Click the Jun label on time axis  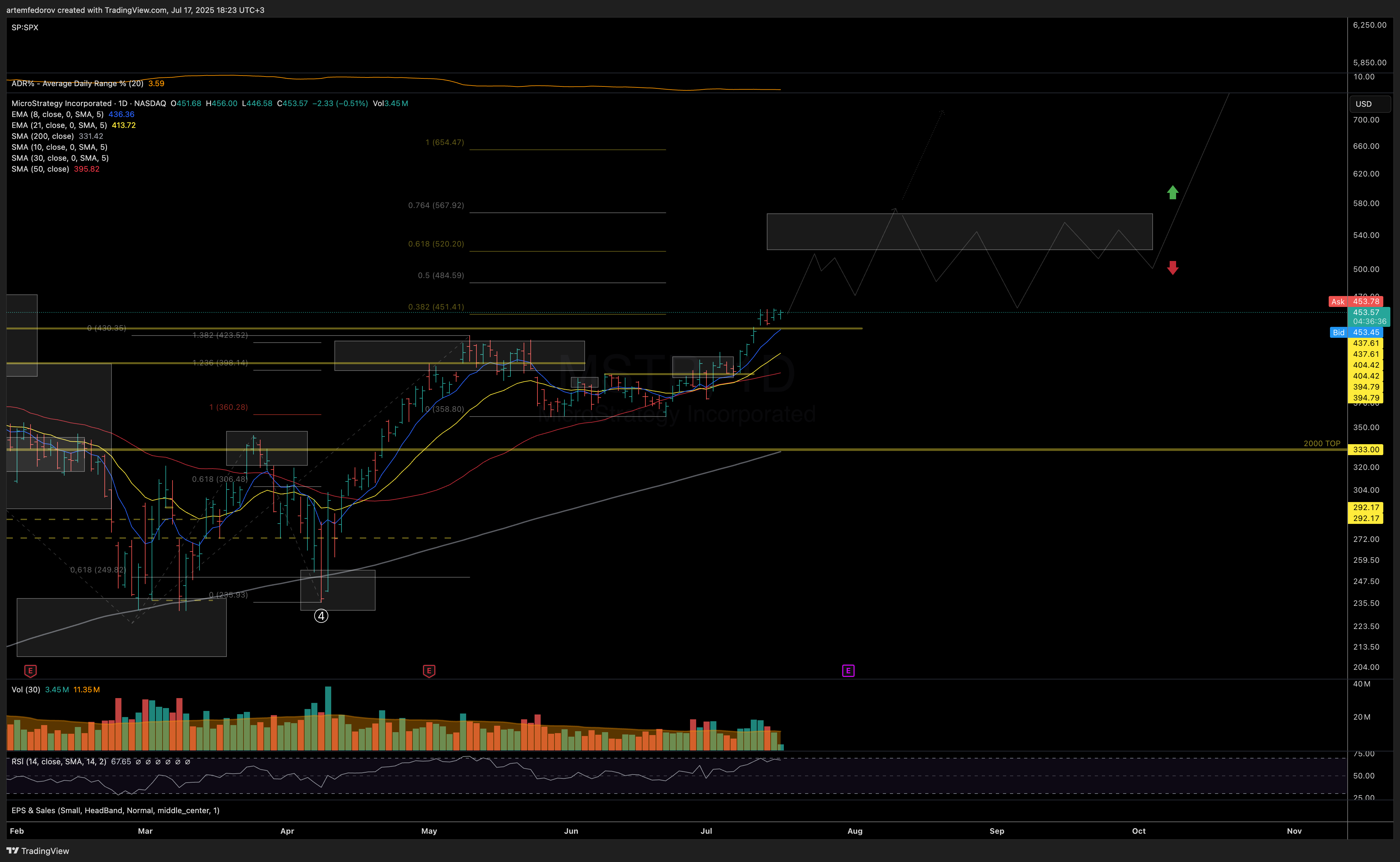[x=571, y=831]
